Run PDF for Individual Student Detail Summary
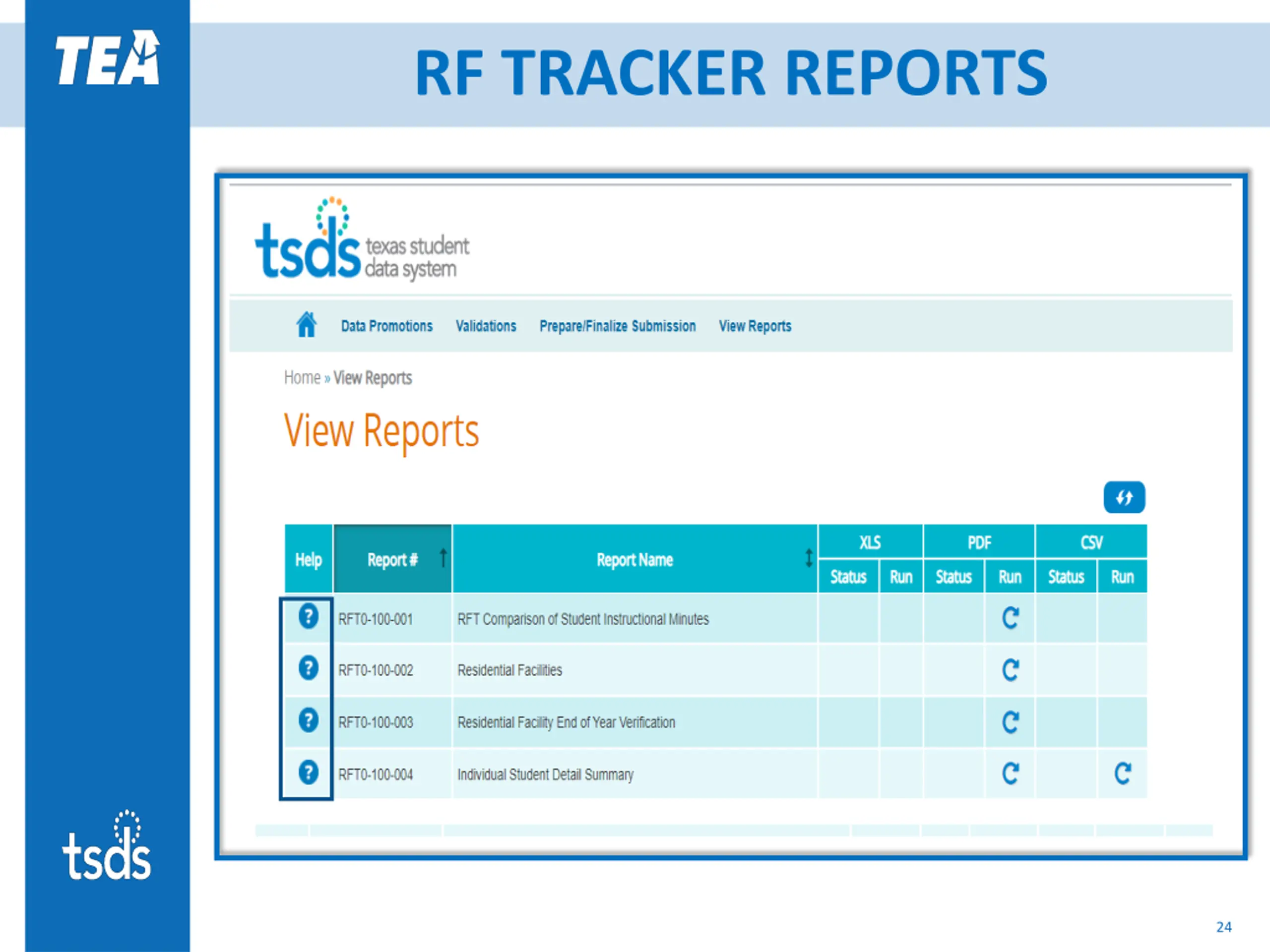 (x=1010, y=773)
